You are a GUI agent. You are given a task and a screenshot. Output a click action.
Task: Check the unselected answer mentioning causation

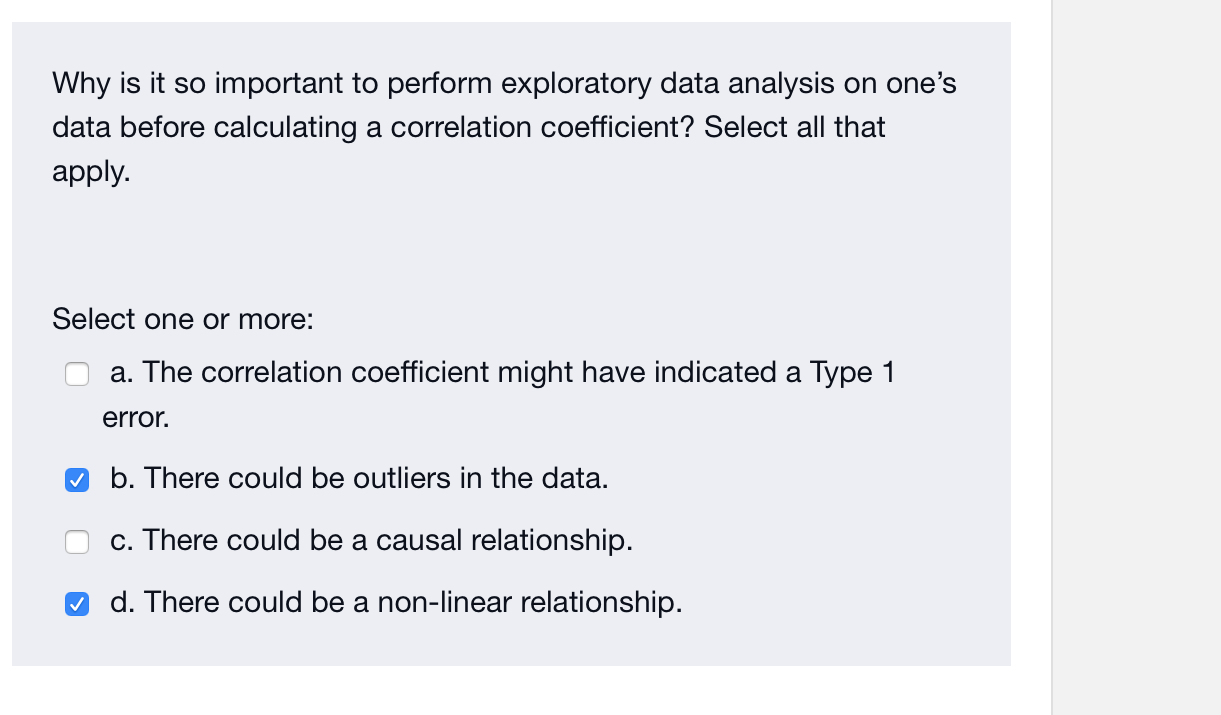point(76,542)
